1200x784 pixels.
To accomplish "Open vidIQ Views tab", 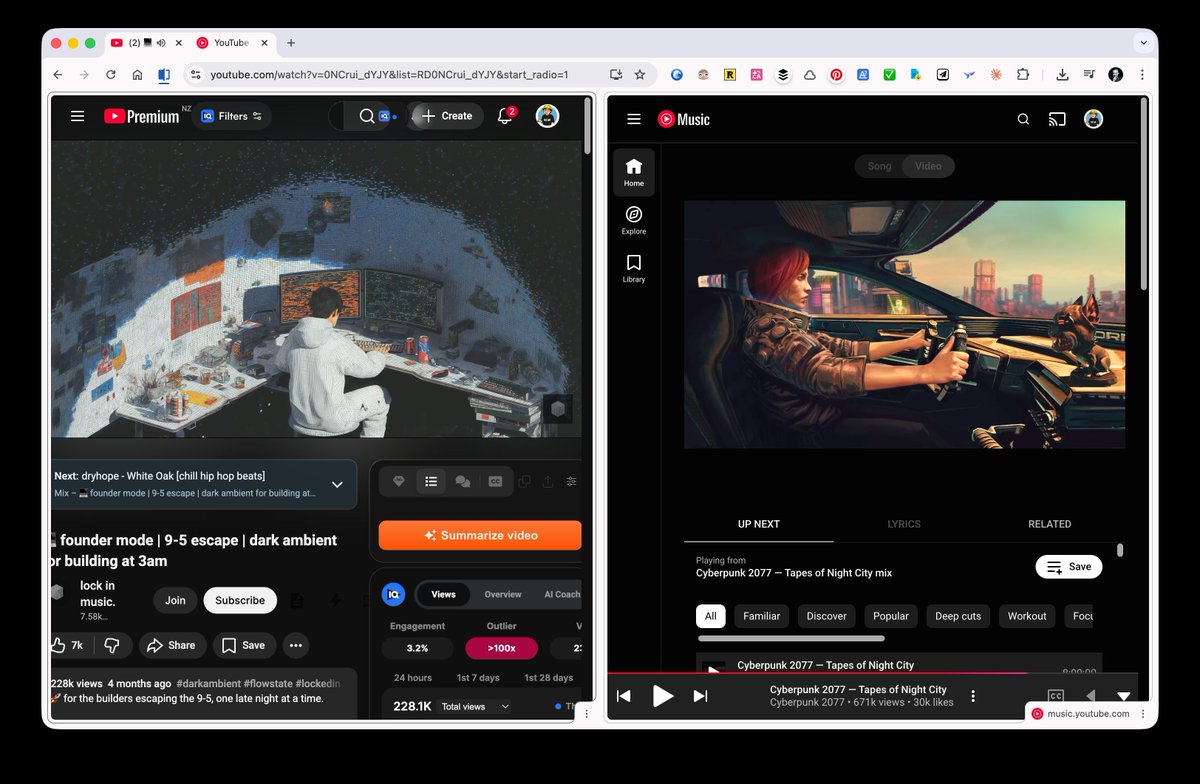I will (x=443, y=594).
